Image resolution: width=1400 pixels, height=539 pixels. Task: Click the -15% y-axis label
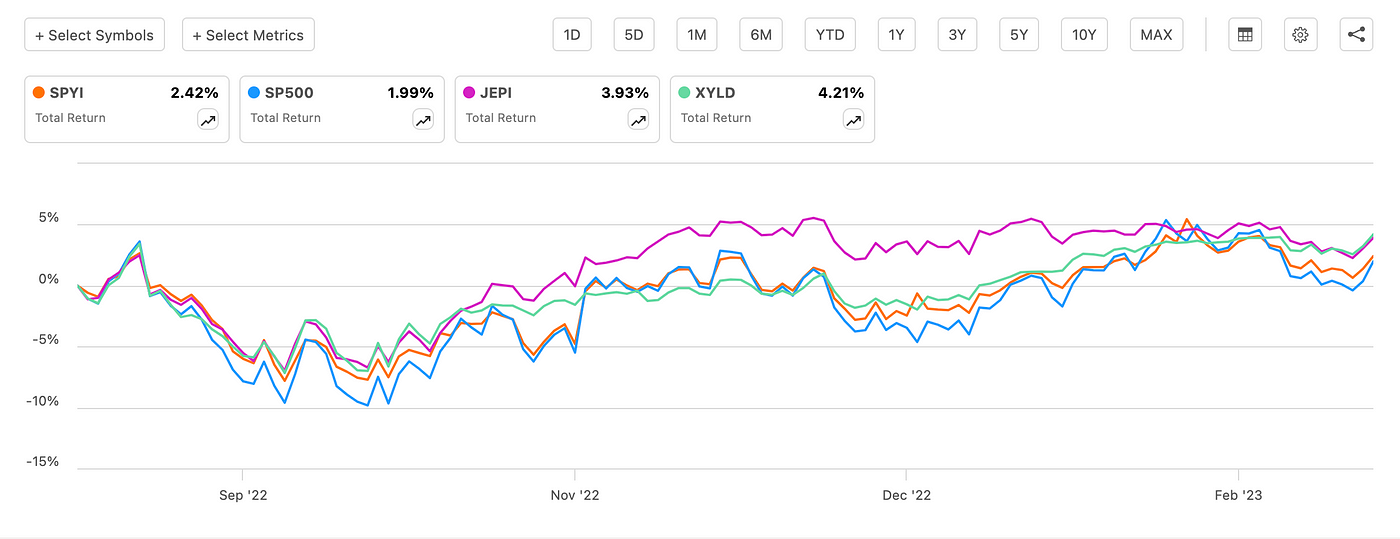tap(42, 462)
